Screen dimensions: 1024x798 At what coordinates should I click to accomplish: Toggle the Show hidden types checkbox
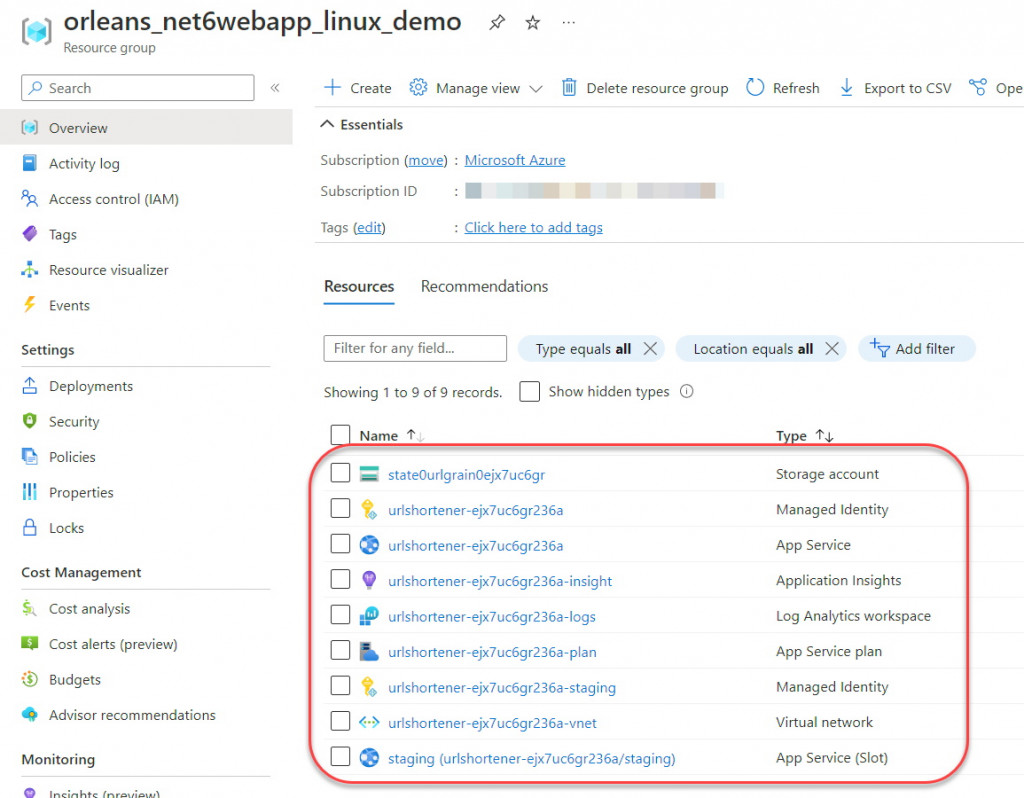530,391
